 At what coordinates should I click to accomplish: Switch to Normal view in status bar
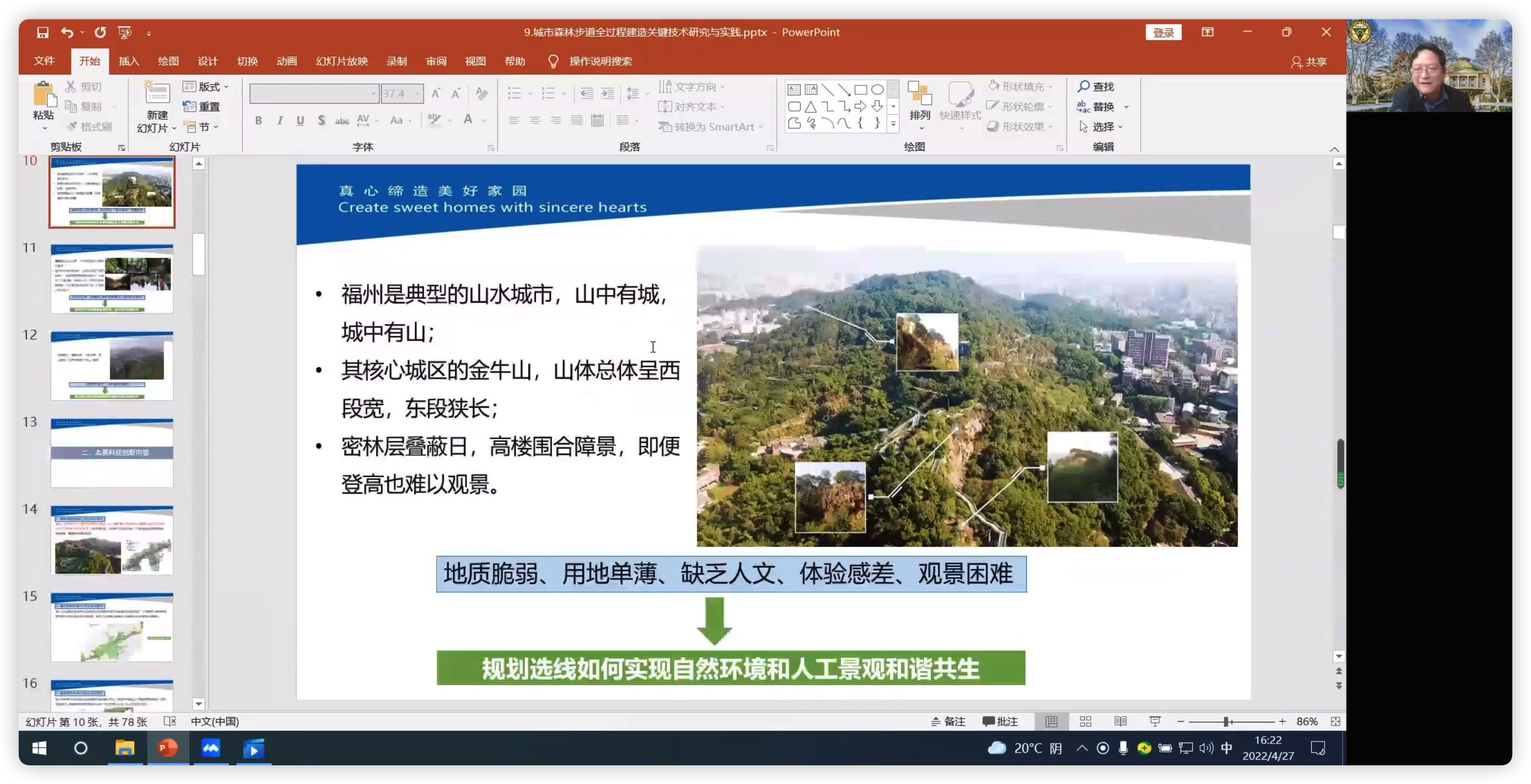tap(1051, 721)
